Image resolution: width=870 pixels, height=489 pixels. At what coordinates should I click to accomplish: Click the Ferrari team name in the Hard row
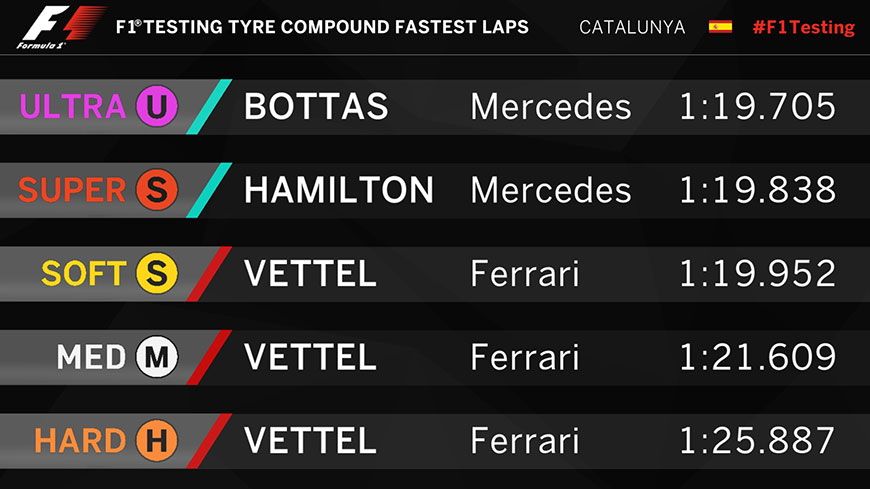[525, 440]
